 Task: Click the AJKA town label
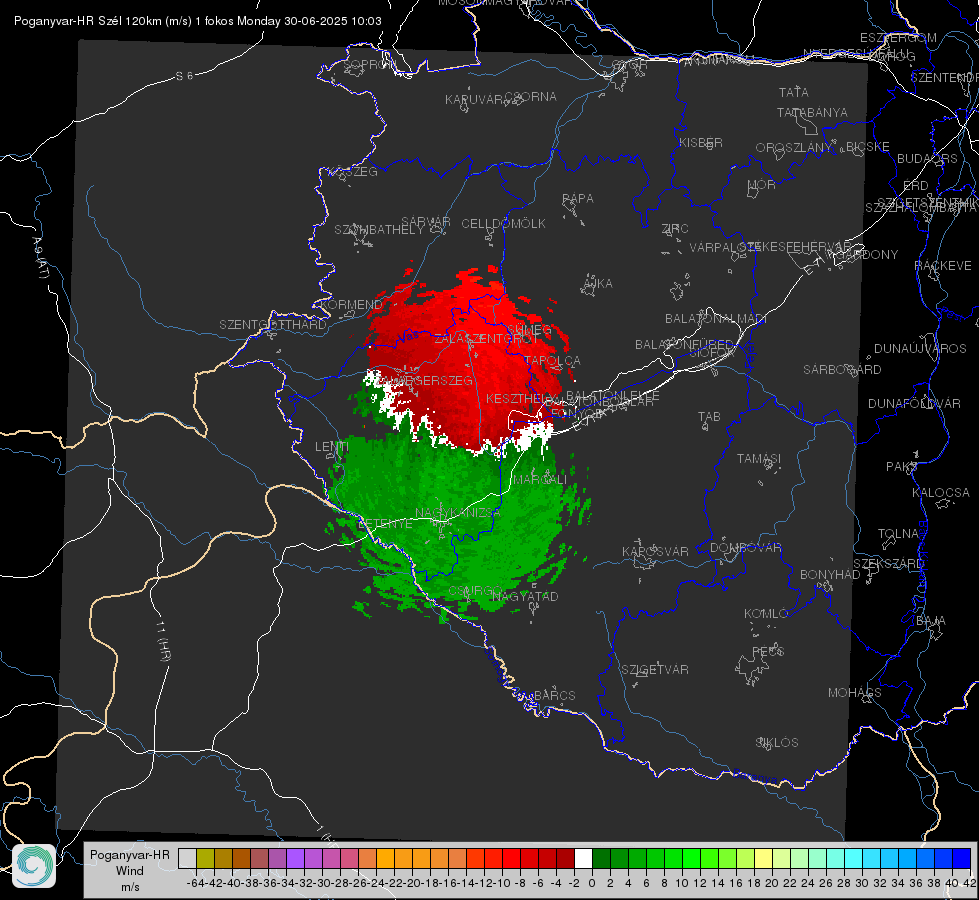pyautogui.click(x=598, y=284)
